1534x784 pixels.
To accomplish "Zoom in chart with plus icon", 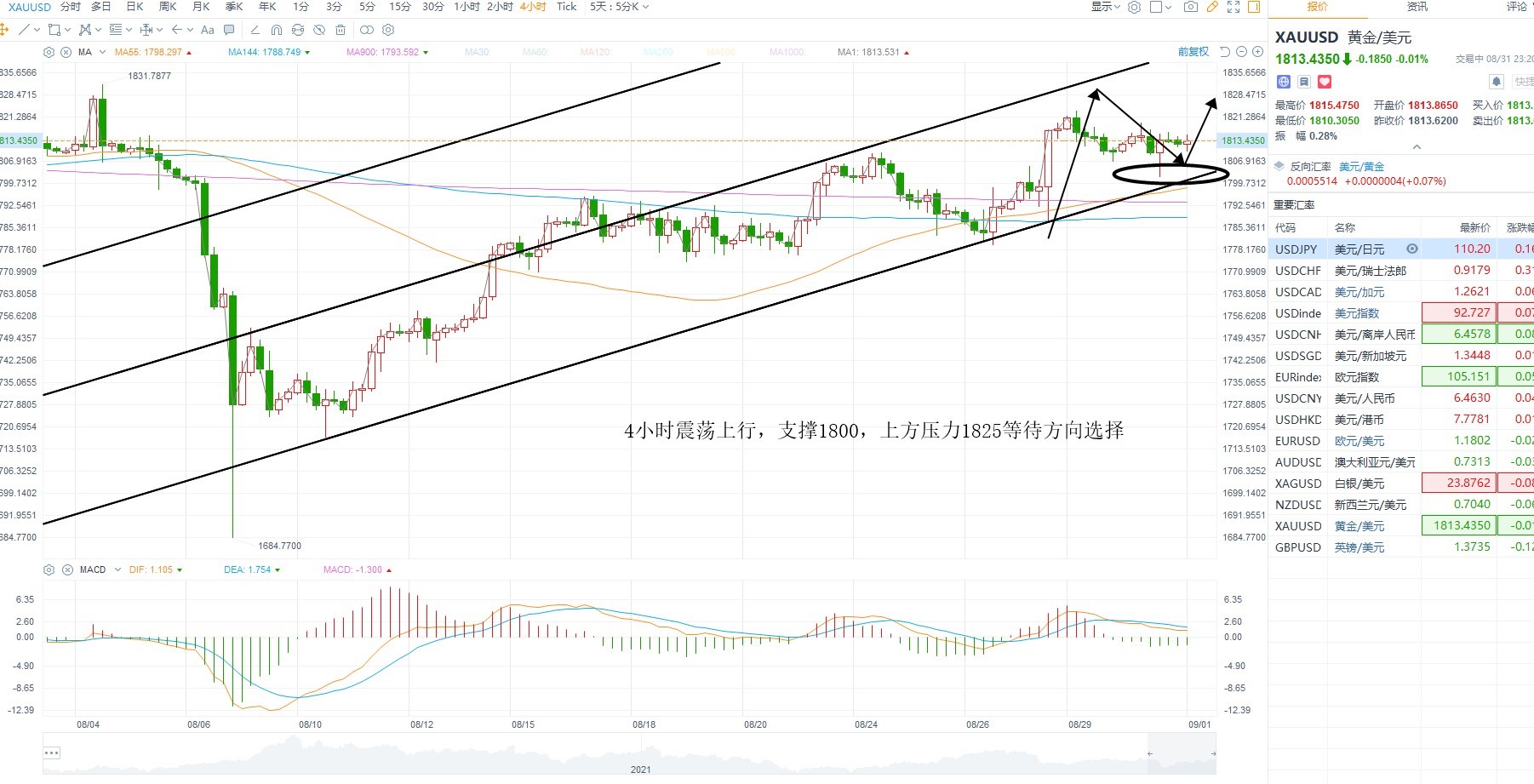I will (x=1258, y=52).
